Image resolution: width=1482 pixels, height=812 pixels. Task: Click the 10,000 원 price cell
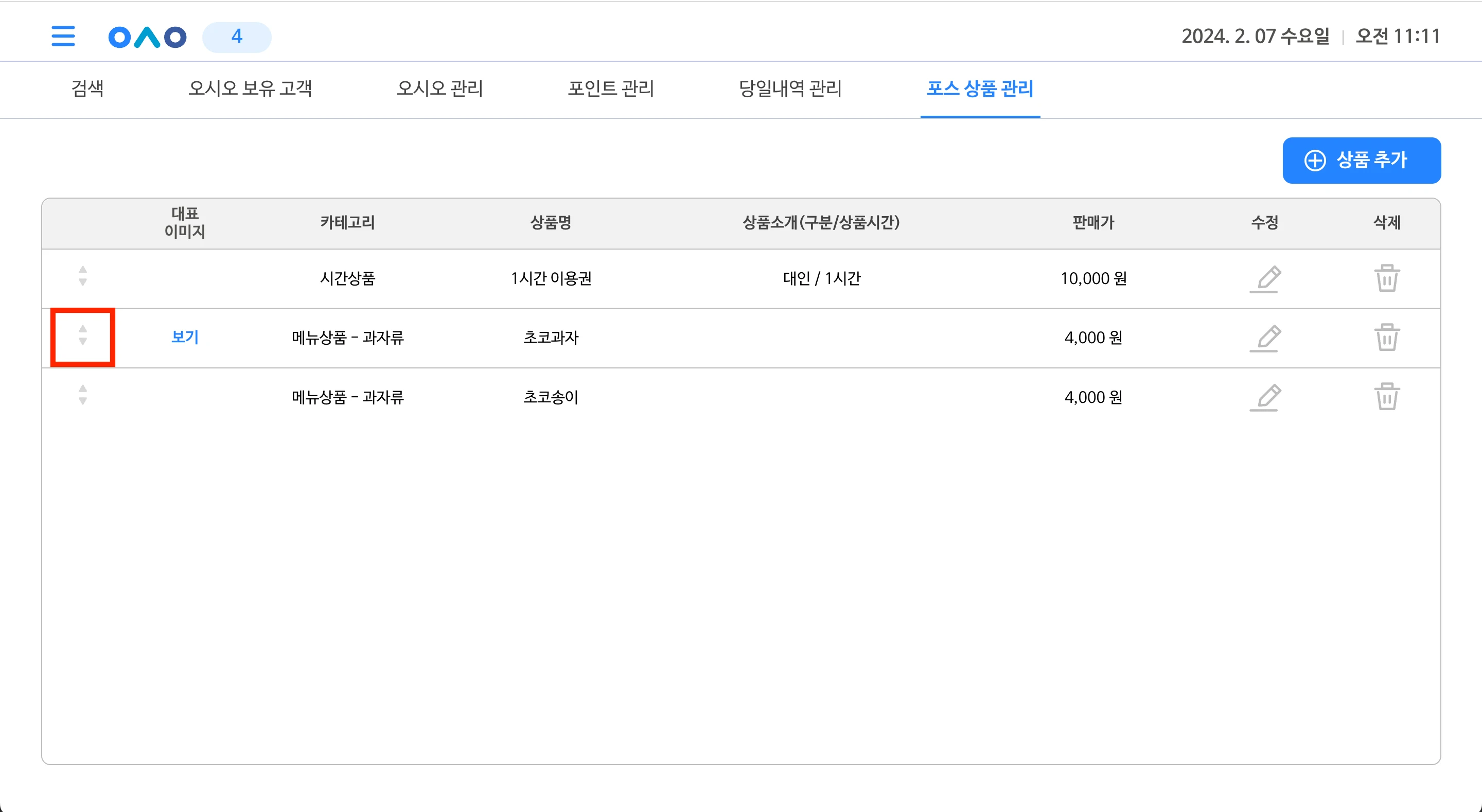(1093, 278)
